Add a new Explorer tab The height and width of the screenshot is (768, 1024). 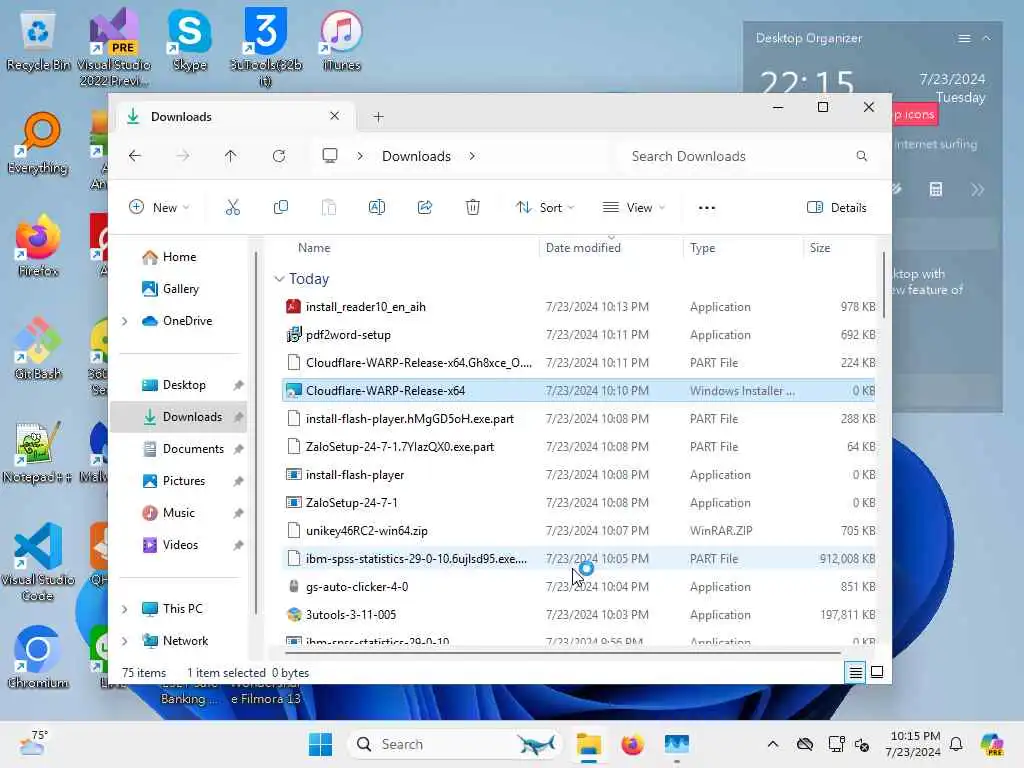pyautogui.click(x=378, y=117)
